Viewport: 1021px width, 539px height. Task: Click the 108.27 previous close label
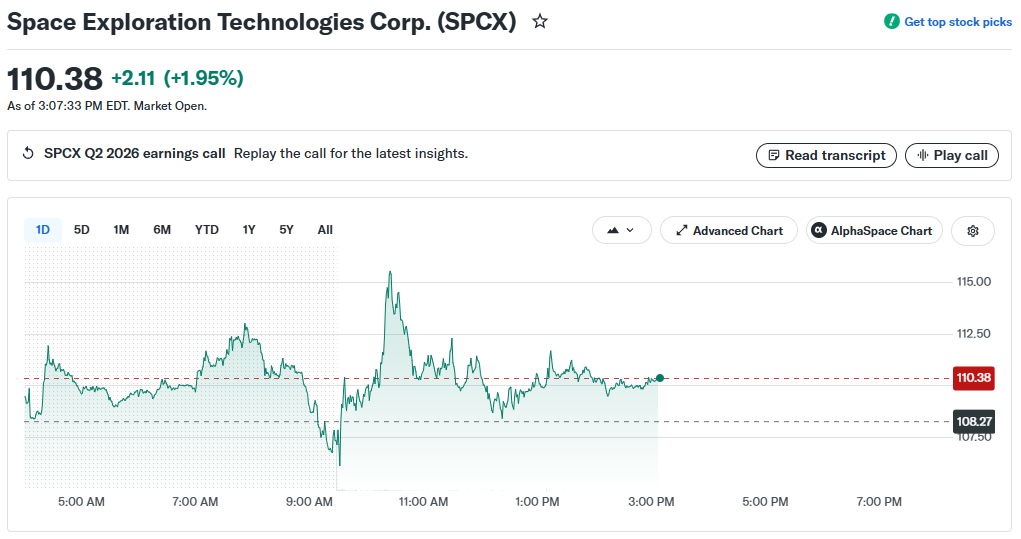(x=973, y=422)
